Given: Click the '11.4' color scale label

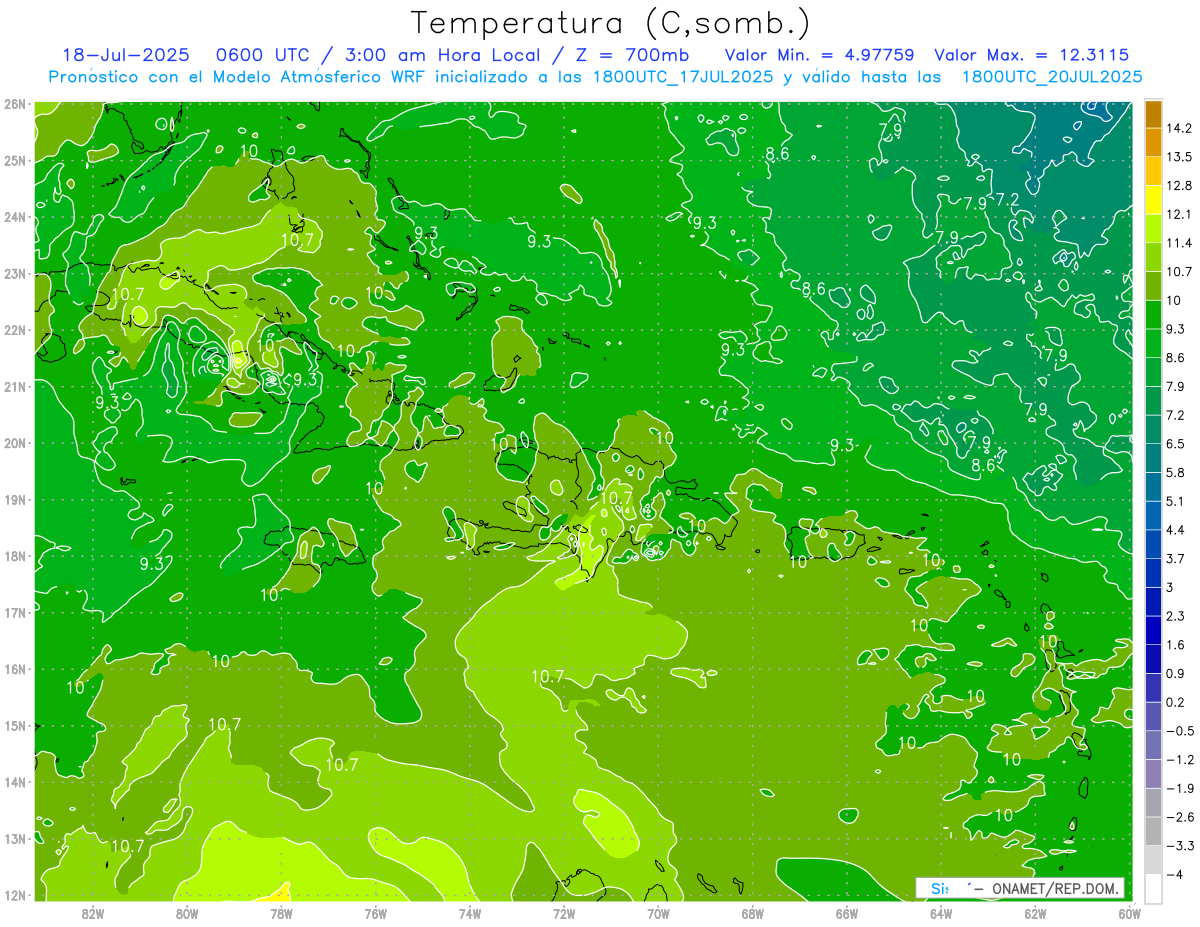Looking at the screenshot, I should (1179, 243).
